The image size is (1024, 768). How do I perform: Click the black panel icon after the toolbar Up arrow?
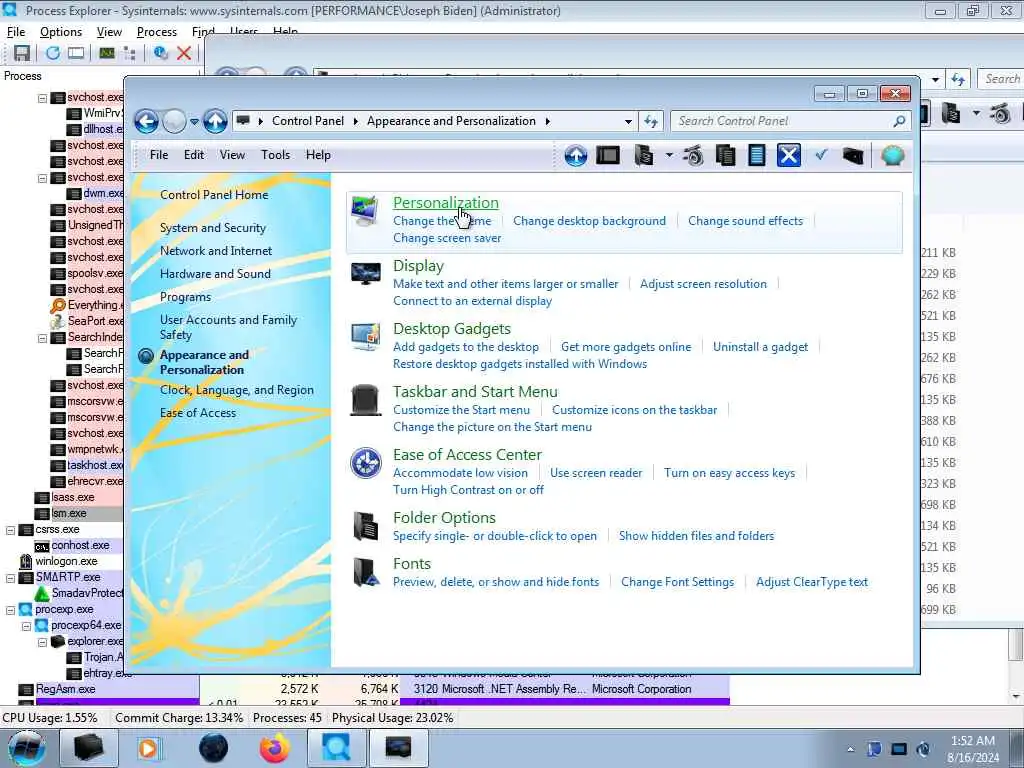point(608,155)
